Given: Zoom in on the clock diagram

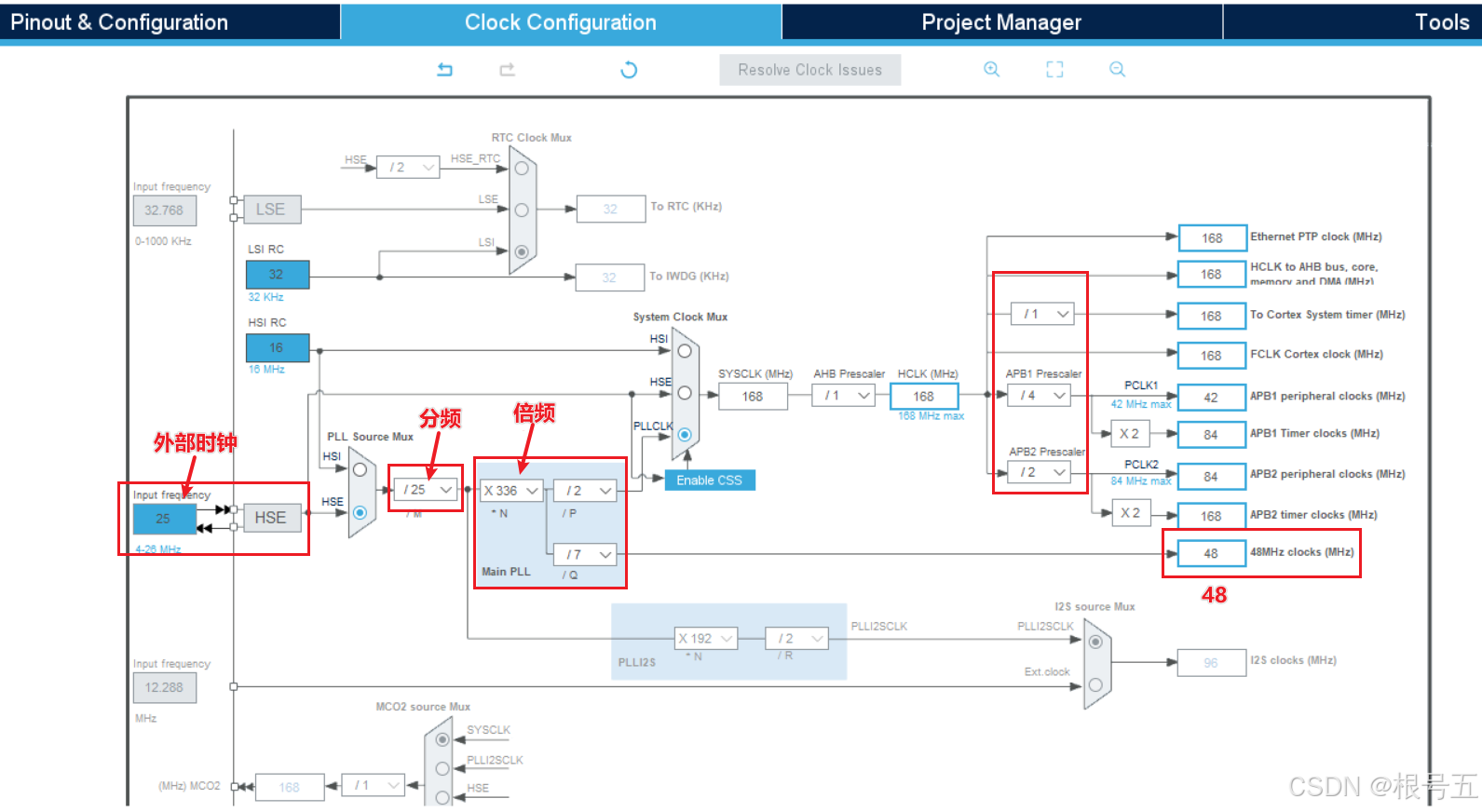Looking at the screenshot, I should tap(992, 69).
